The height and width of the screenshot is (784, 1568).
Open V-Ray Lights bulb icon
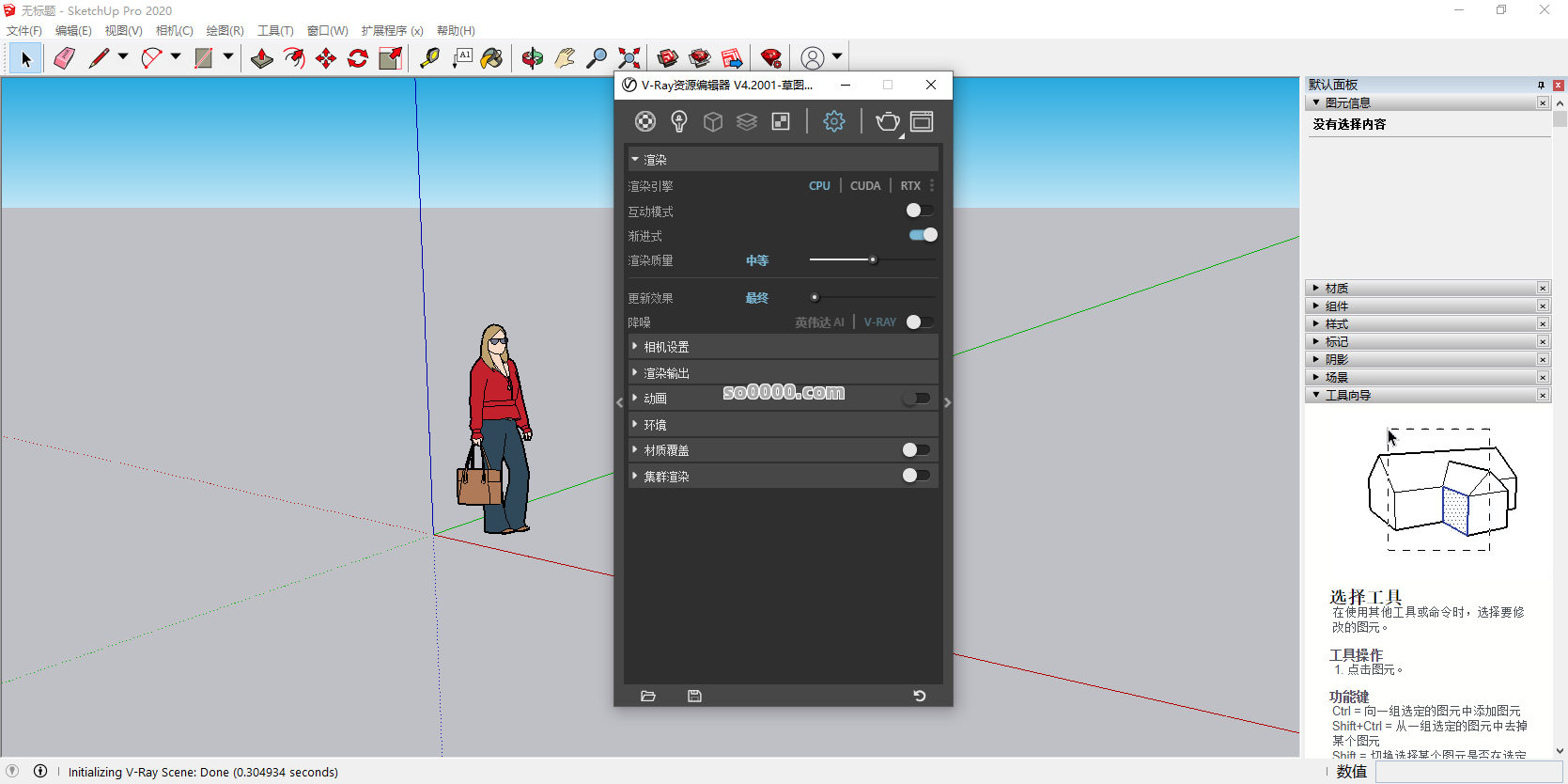tap(679, 121)
